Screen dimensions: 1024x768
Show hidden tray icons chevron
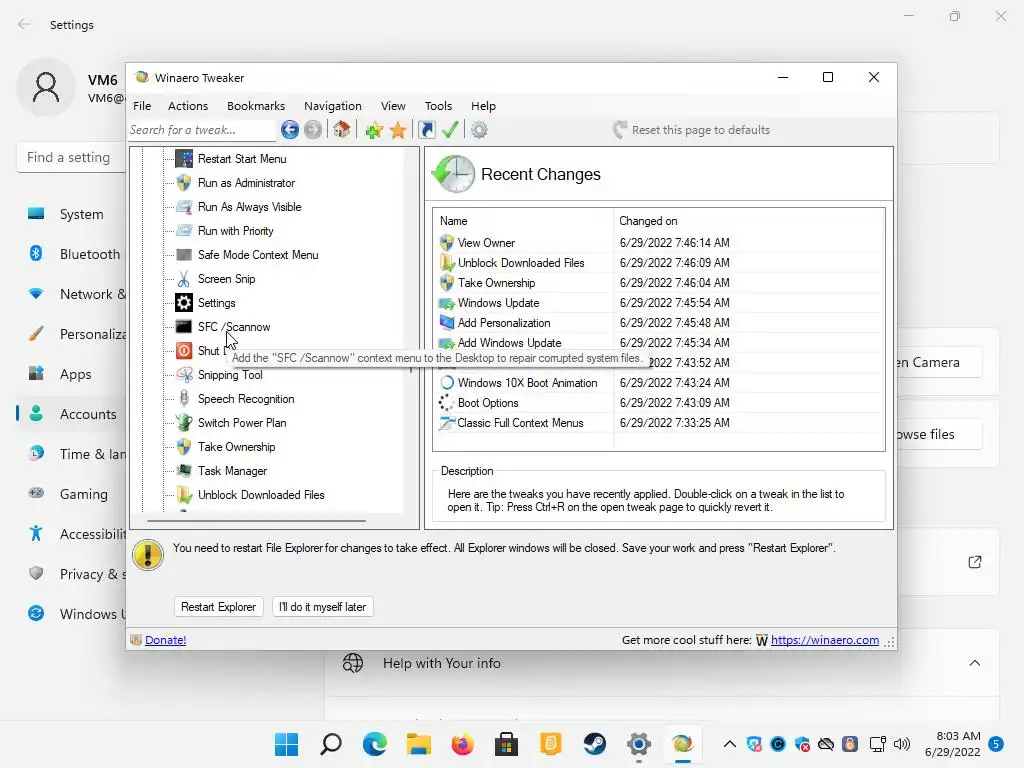(730, 744)
